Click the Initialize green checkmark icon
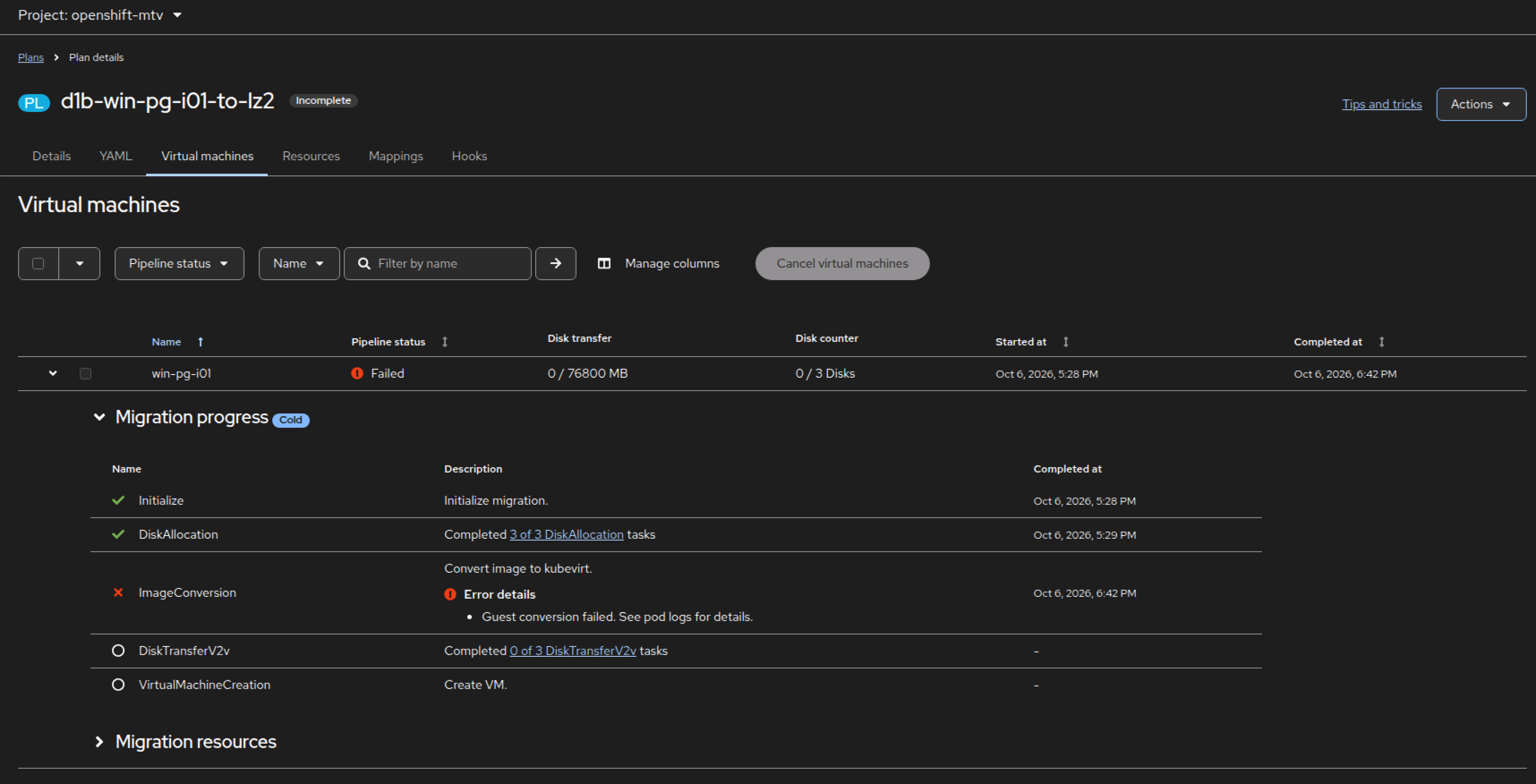 118,500
